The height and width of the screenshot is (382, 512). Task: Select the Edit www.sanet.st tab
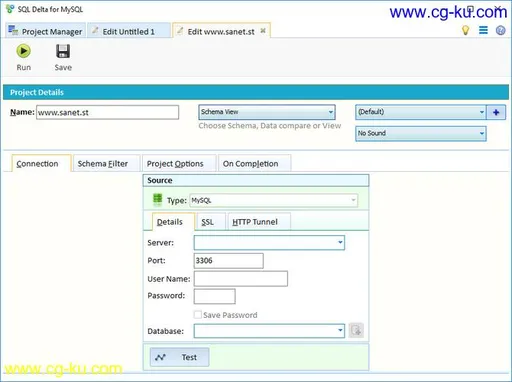click(221, 31)
